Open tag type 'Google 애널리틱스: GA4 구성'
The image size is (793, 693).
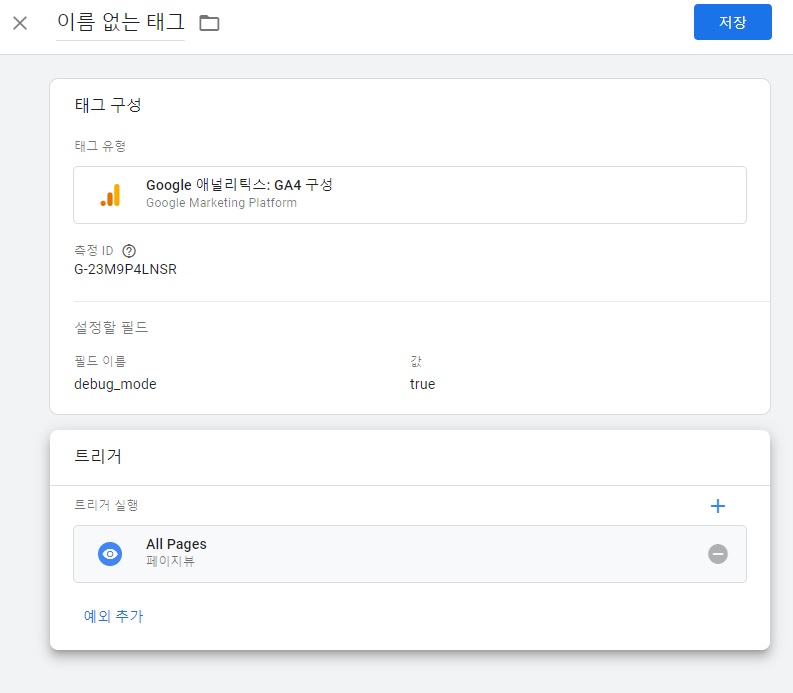(x=410, y=195)
